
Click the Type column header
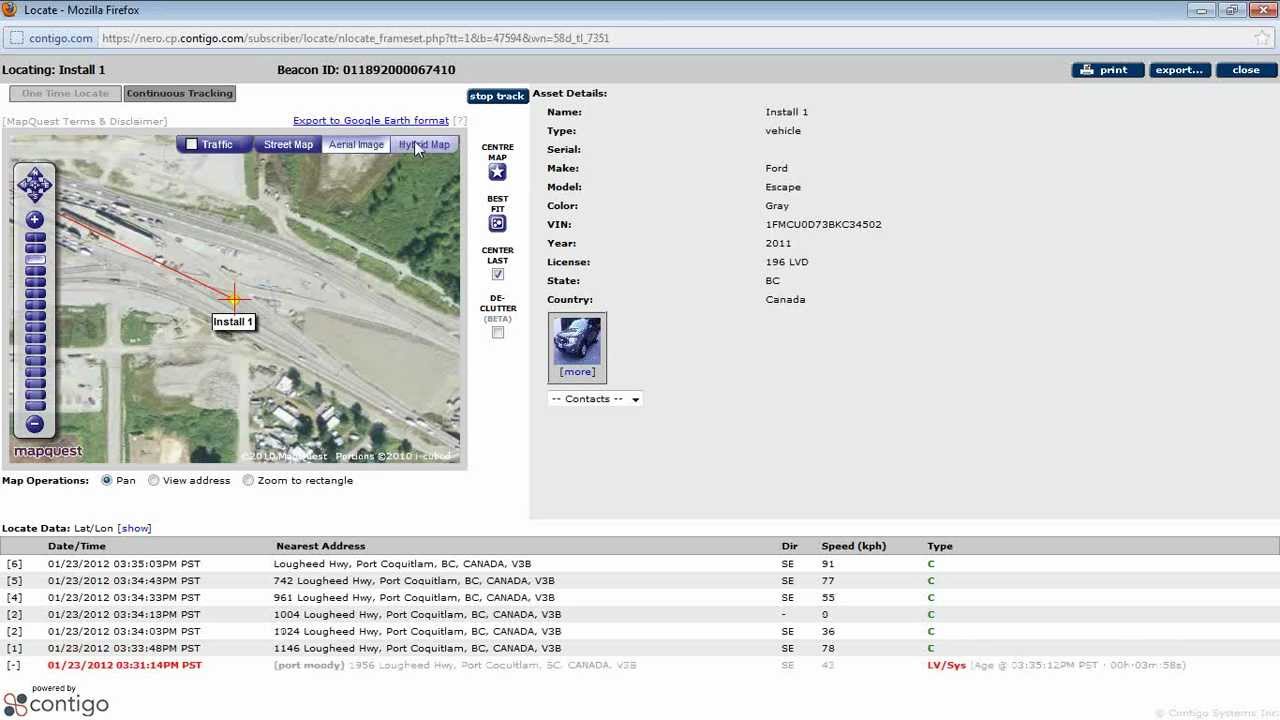pos(940,546)
